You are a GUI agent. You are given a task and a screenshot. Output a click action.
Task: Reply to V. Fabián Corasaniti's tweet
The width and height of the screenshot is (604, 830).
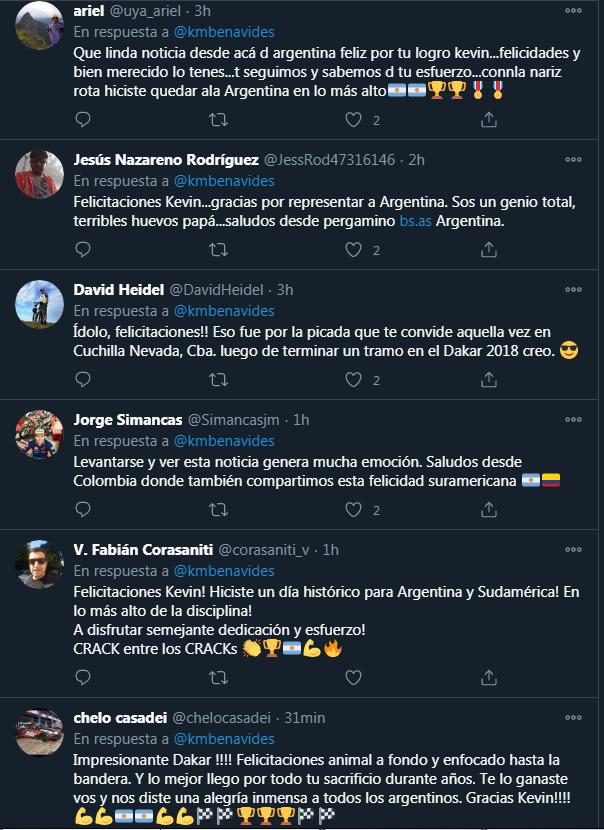click(x=83, y=678)
